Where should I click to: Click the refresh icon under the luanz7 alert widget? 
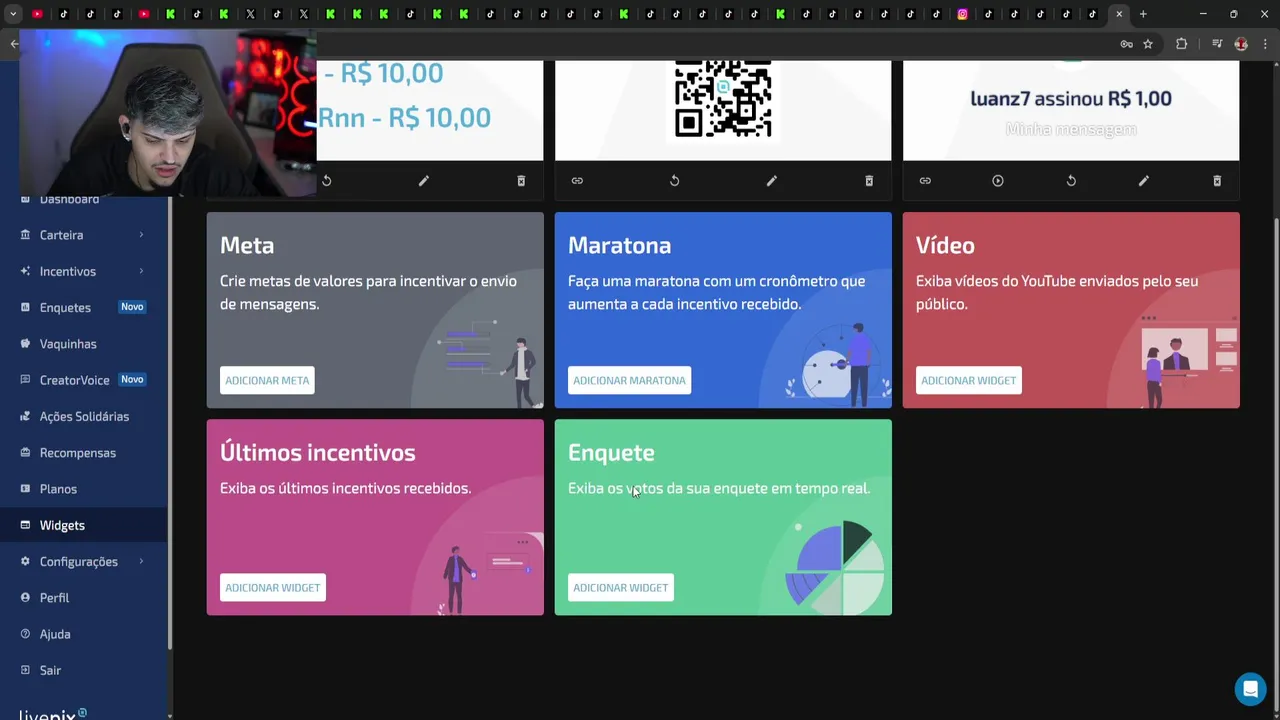1071,181
